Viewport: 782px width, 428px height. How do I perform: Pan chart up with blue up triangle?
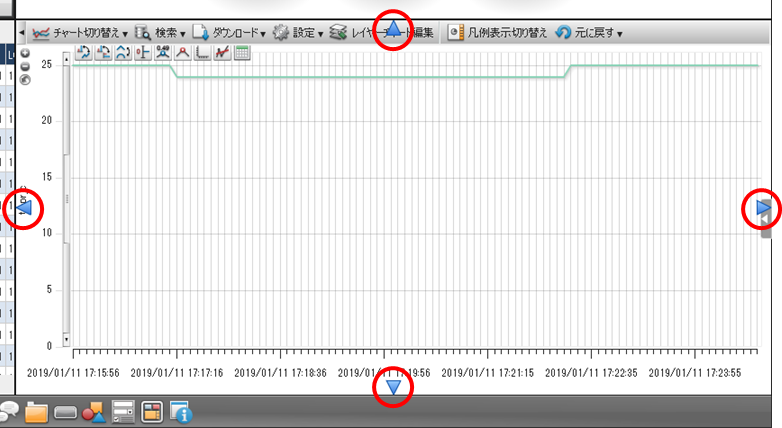tap(393, 29)
